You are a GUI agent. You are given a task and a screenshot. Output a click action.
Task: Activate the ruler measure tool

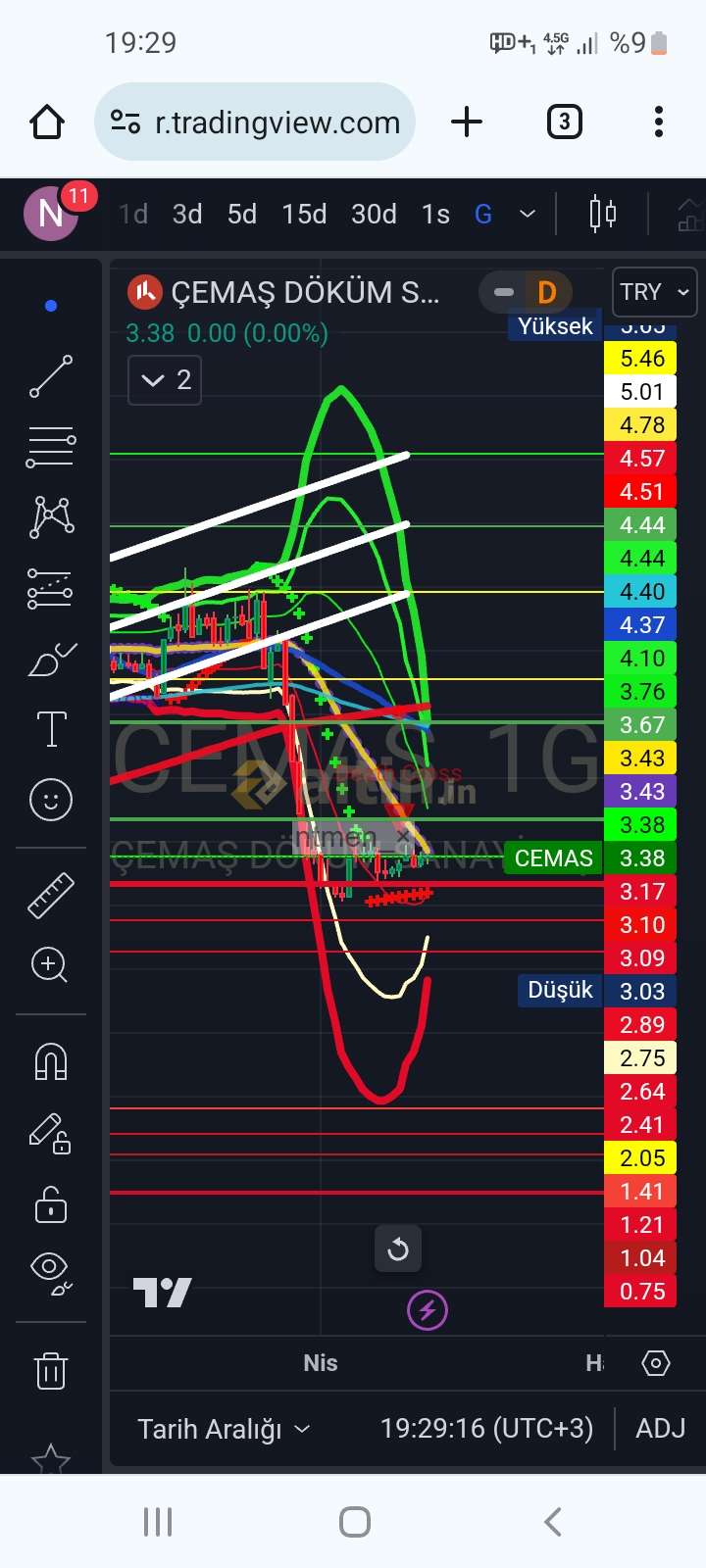(x=51, y=895)
